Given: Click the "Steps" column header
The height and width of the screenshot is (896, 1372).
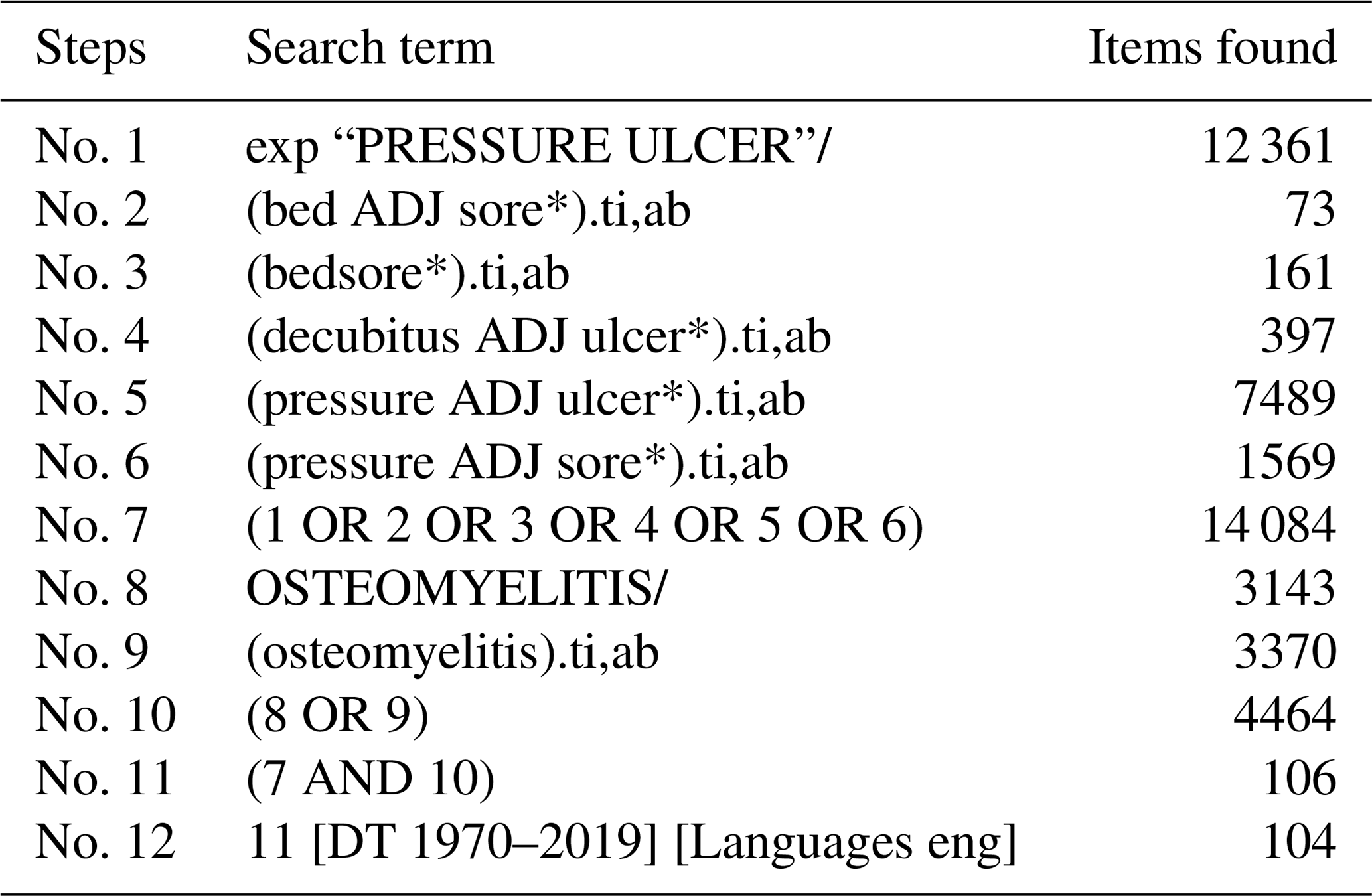Looking at the screenshot, I should pos(90,49).
